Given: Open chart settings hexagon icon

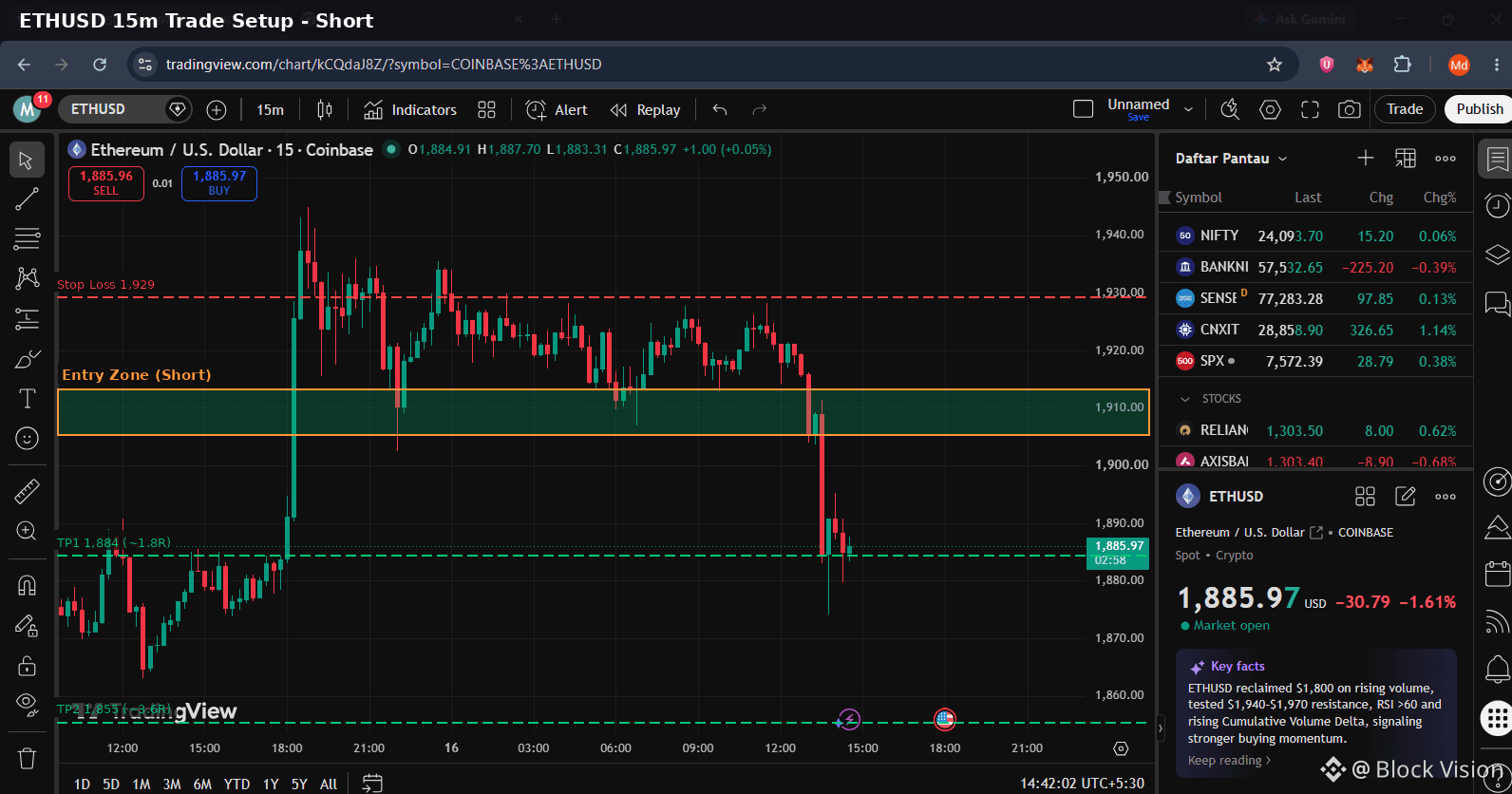Looking at the screenshot, I should click(x=1270, y=109).
